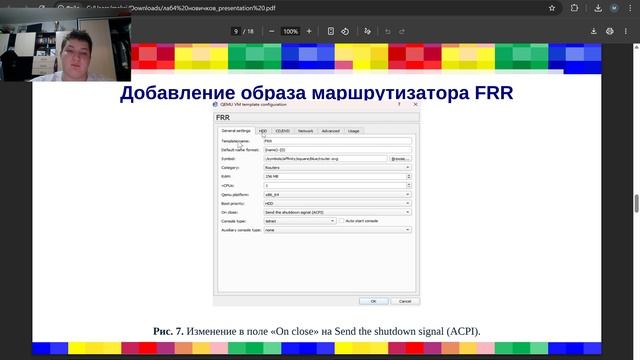The image size is (640, 360).
Task: Open the Chrome extensions puzzle icon
Action: pyautogui.click(x=574, y=8)
